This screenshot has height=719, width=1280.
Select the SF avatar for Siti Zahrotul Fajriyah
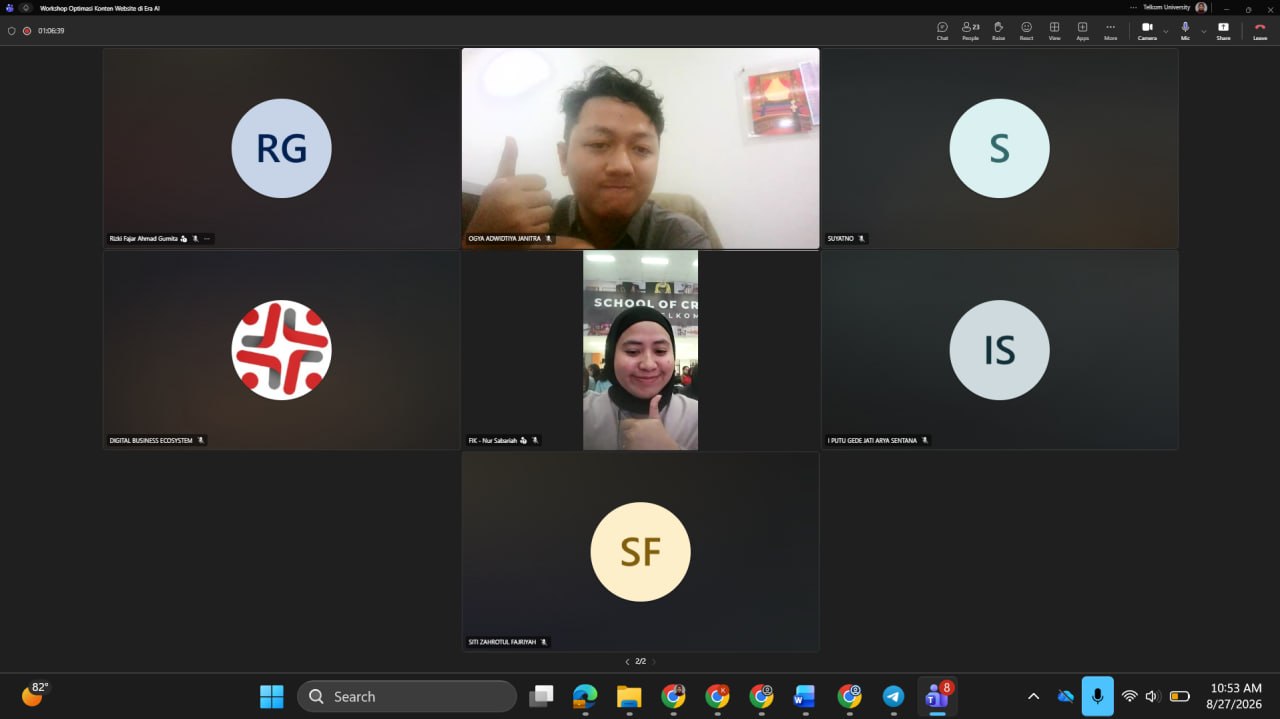640,552
